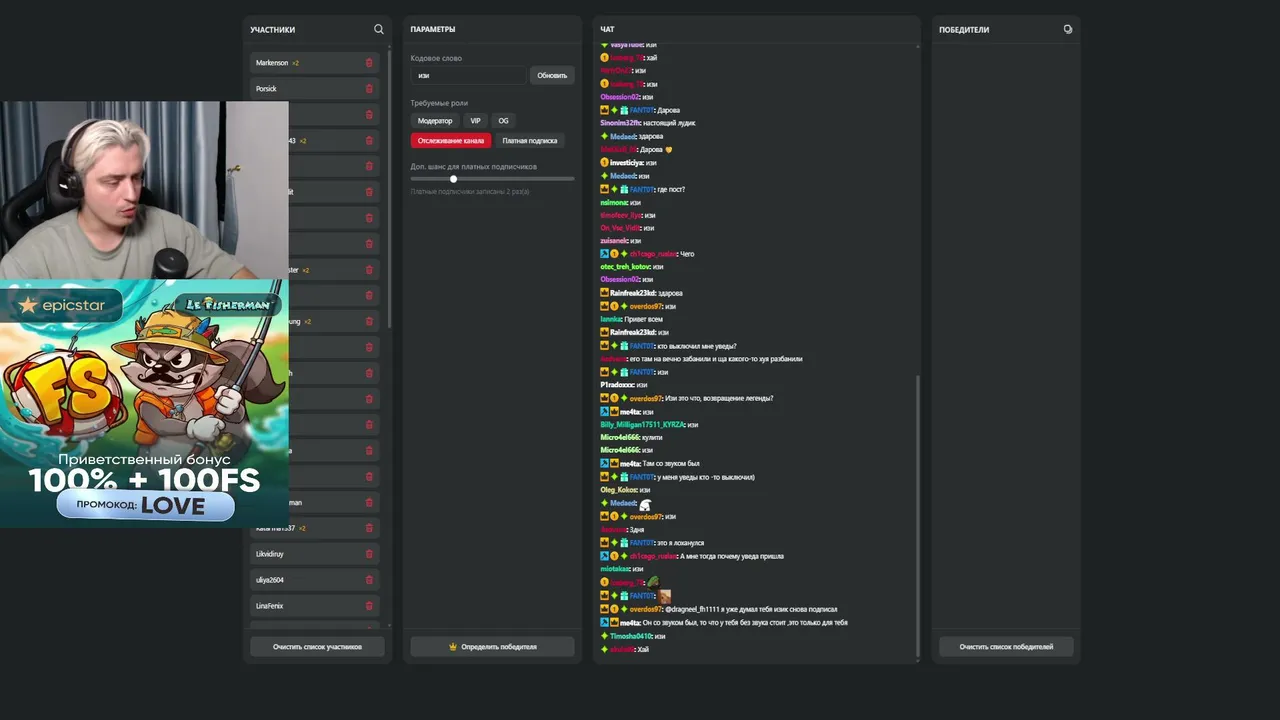Select participant row Markenson
The height and width of the screenshot is (720, 1280).
pyautogui.click(x=314, y=63)
